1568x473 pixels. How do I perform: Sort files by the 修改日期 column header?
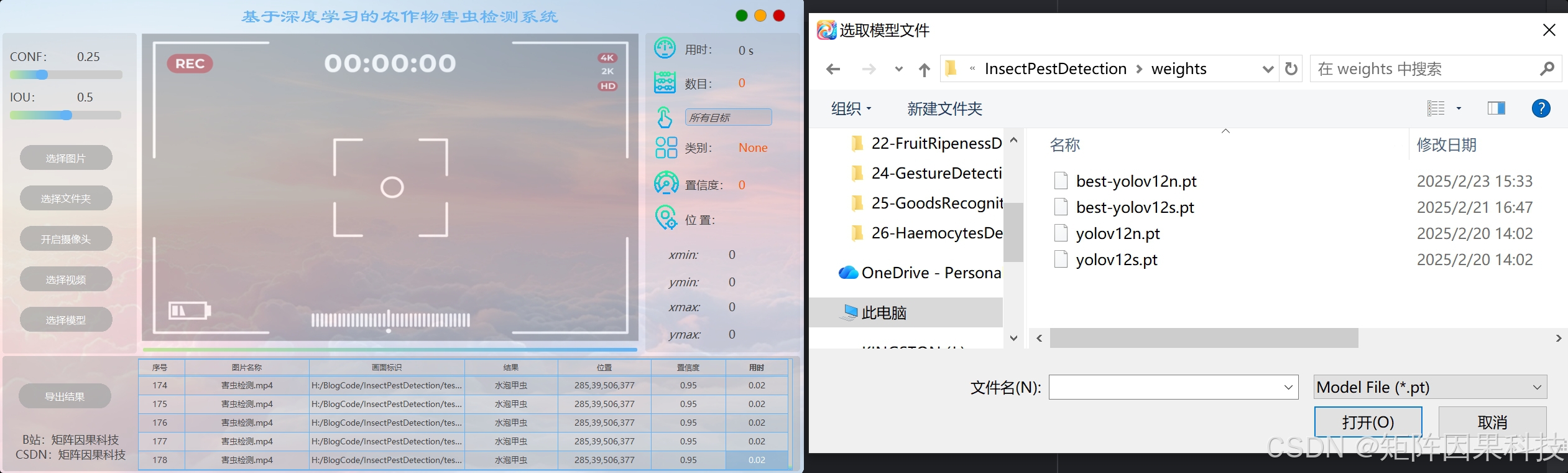point(1446,145)
